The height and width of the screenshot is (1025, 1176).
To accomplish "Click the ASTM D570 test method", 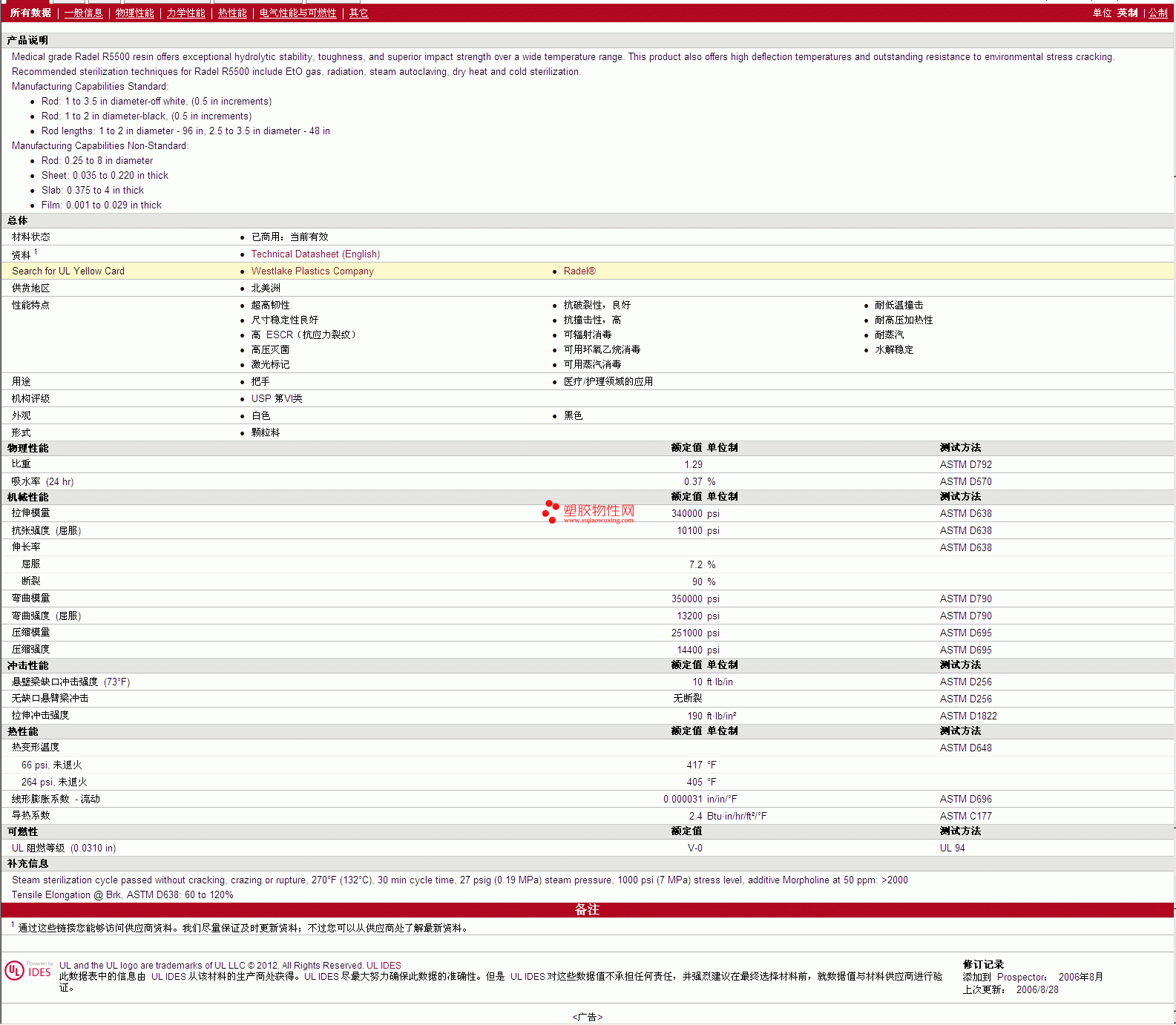I will 965,481.
